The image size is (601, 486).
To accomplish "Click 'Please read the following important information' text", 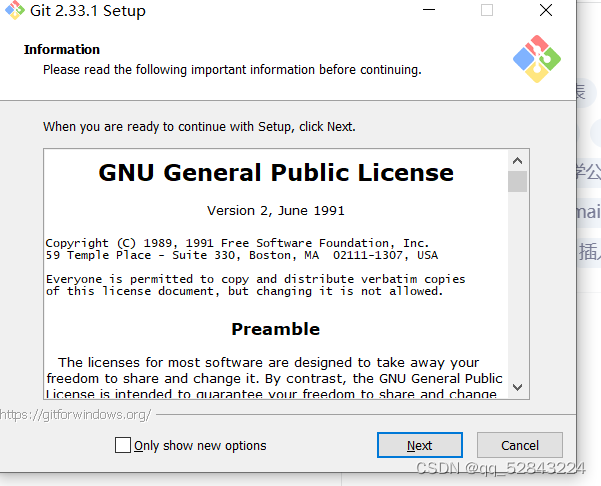I will coord(232,70).
